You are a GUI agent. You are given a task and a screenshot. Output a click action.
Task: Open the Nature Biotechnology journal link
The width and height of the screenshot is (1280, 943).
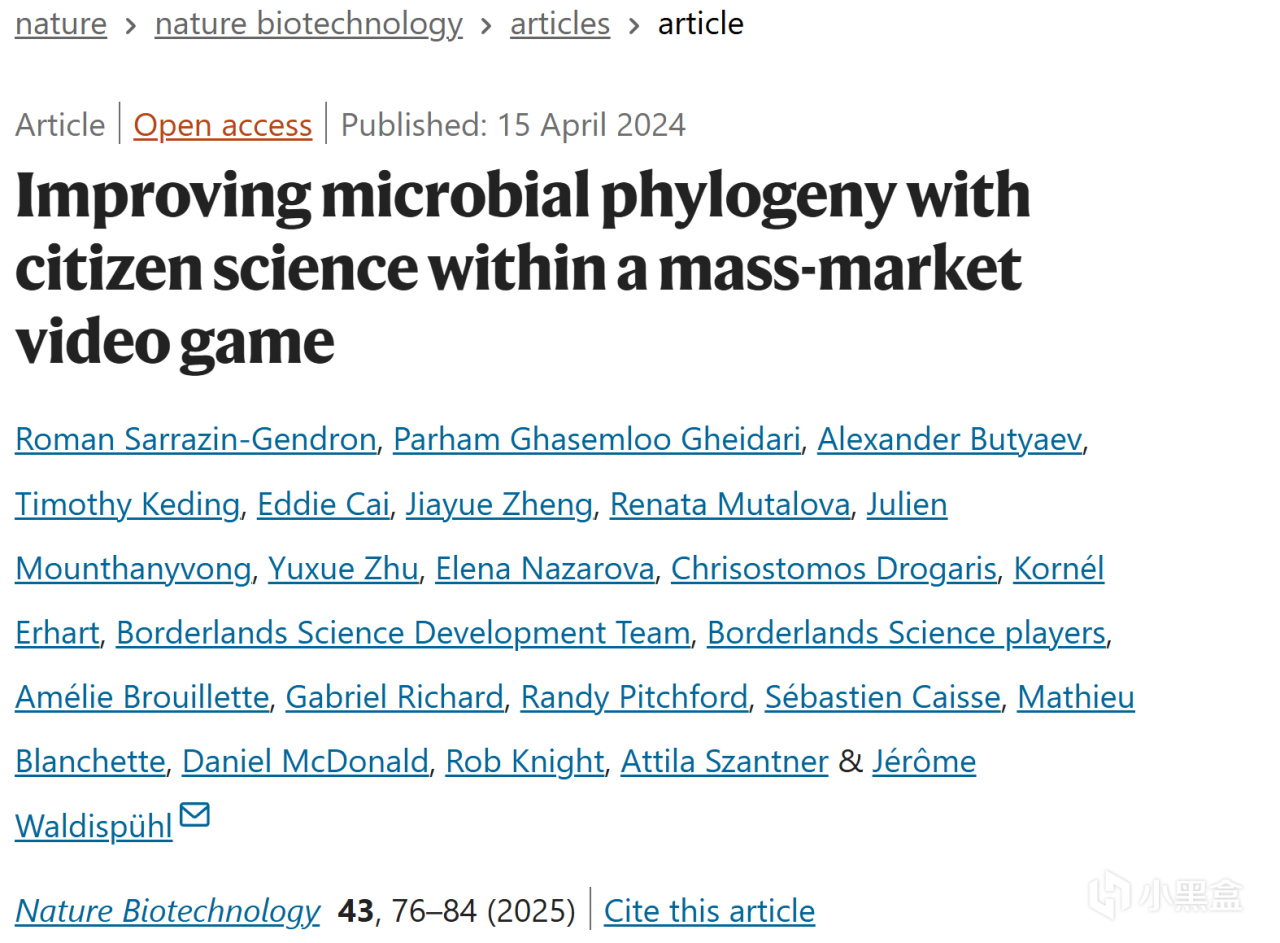[x=167, y=911]
